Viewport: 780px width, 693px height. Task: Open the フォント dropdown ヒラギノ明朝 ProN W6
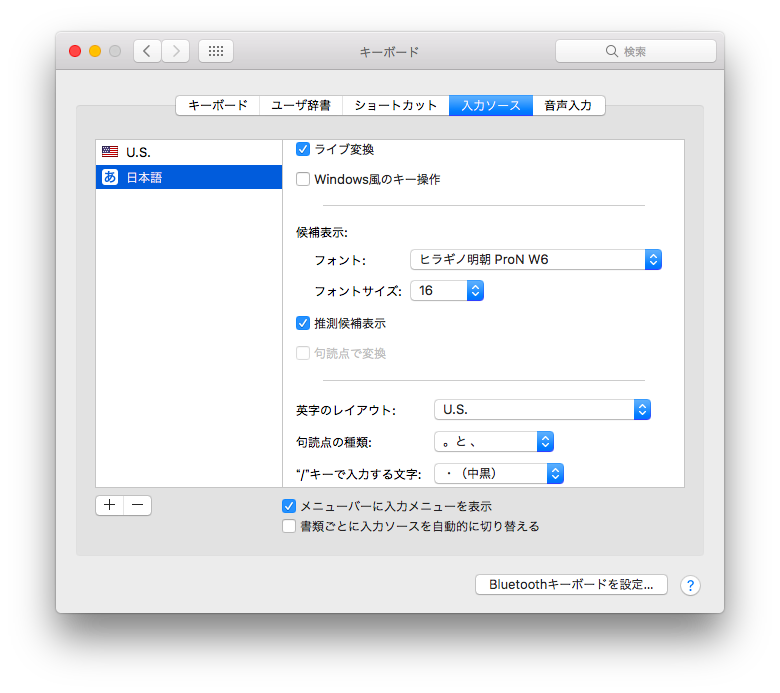[536, 260]
